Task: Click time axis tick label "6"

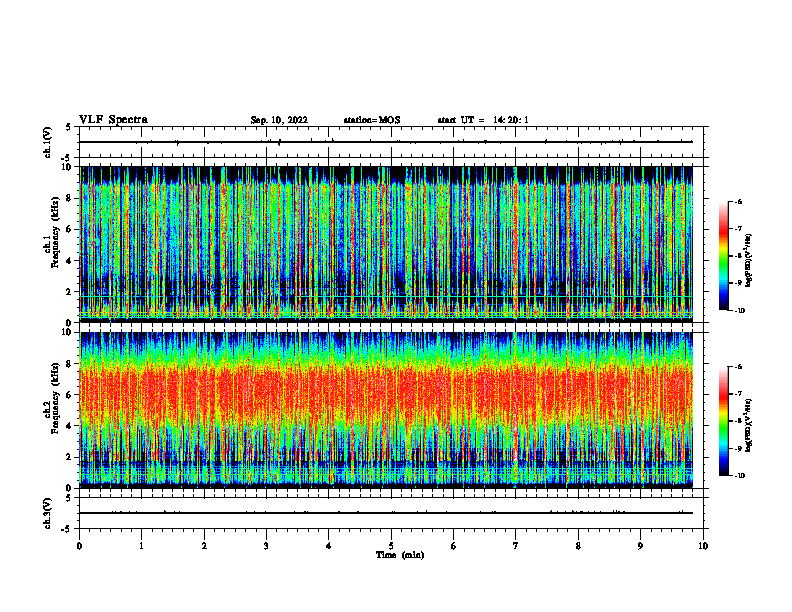Action: coord(454,546)
